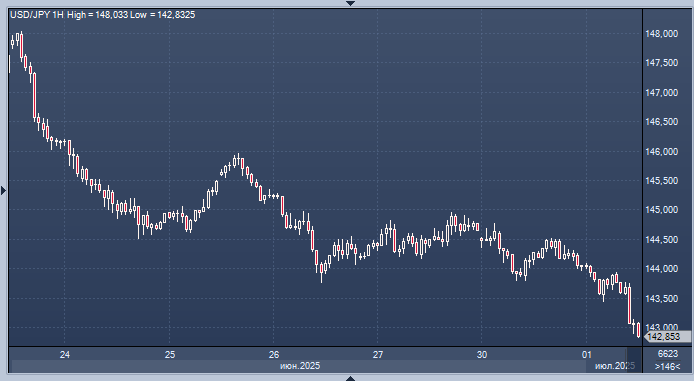694x381 pixels.
Task: Click date label 01 on time axis
Action: pyautogui.click(x=586, y=354)
